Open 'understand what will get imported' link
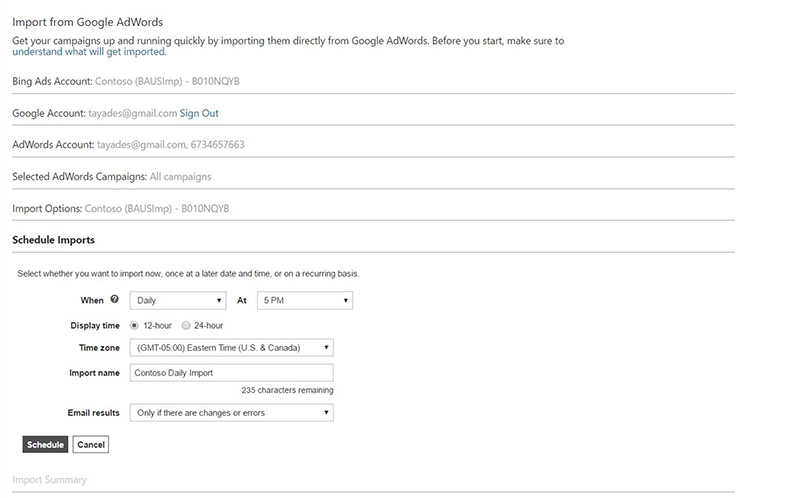This screenshot has height=498, width=800. click(88, 52)
